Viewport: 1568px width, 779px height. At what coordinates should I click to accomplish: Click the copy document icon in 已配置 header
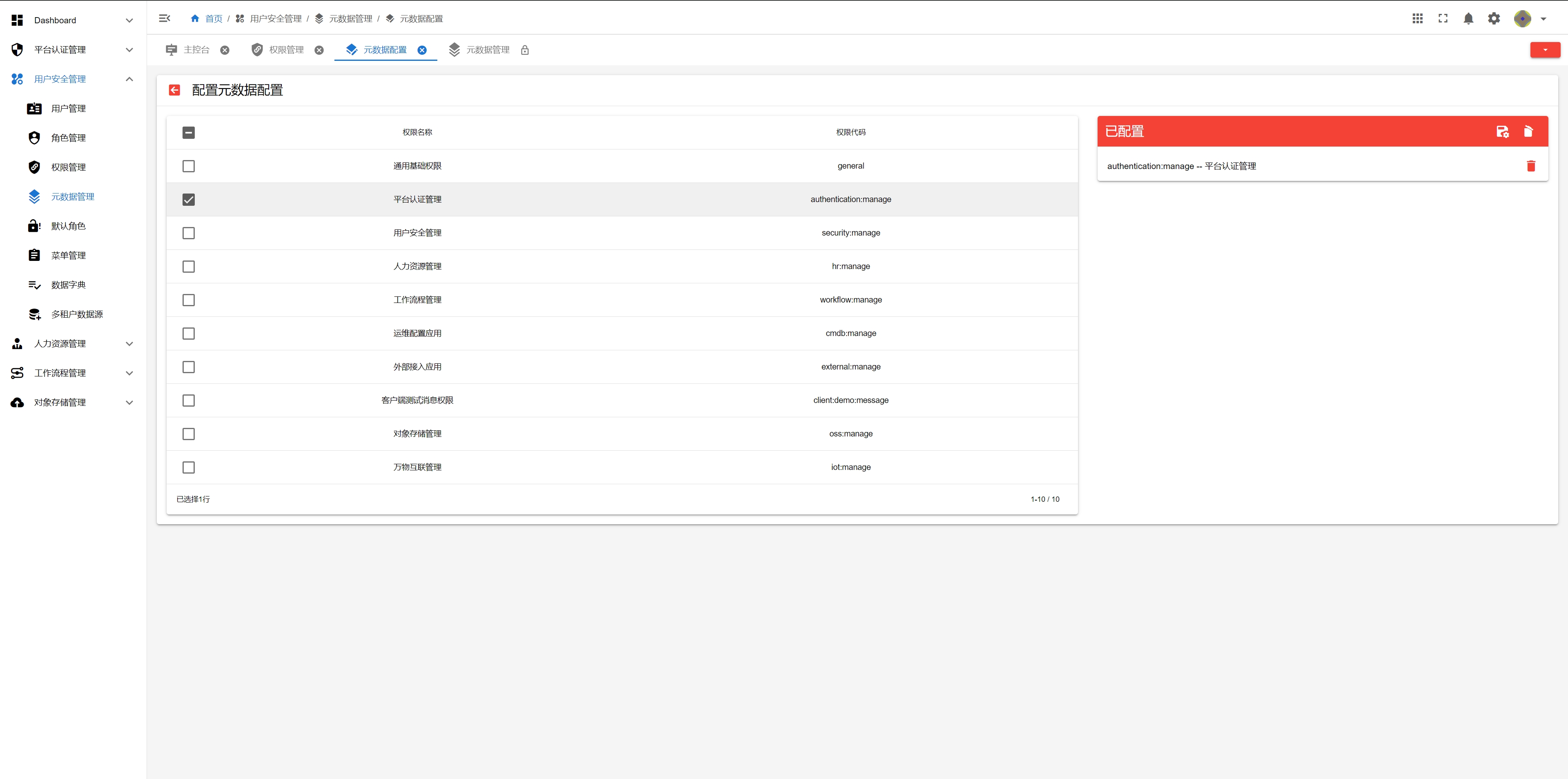[1528, 131]
